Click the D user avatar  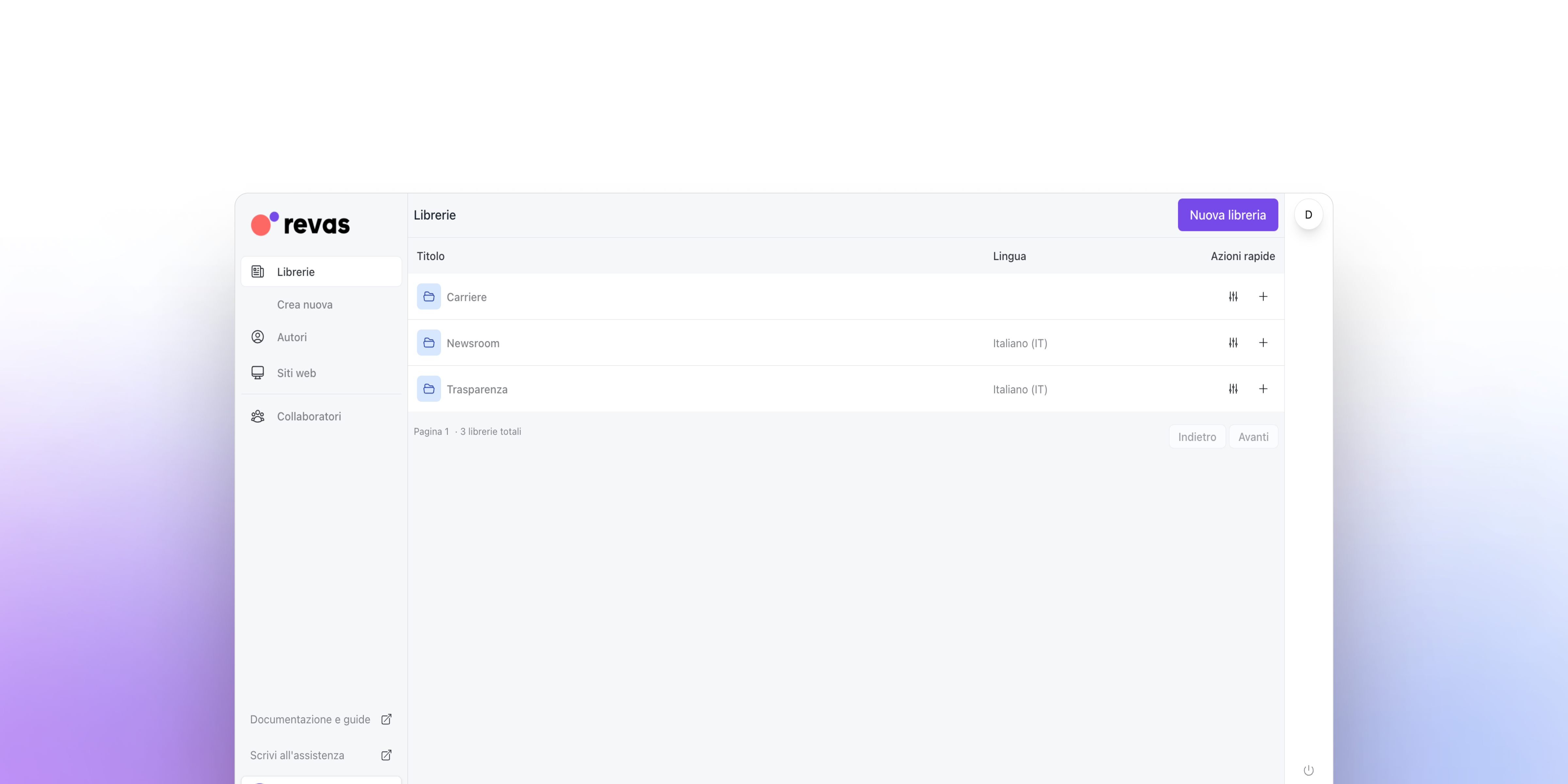pyautogui.click(x=1309, y=214)
